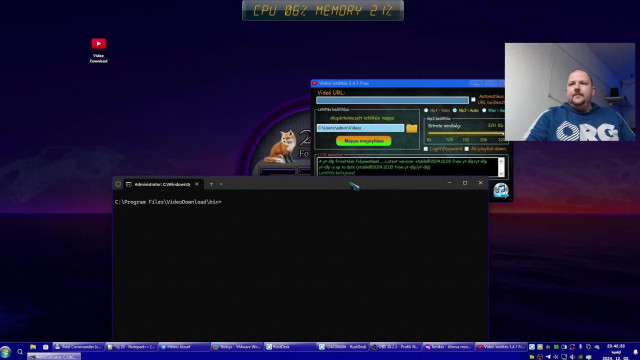Open the Video Download desktop shortcut
640x360 pixels.
click(x=98, y=50)
